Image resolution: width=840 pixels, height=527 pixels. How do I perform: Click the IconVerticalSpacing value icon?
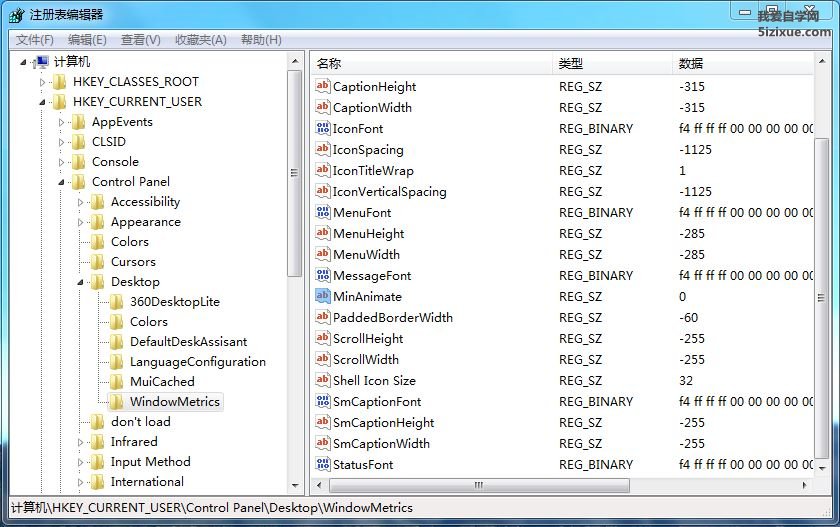tap(322, 191)
